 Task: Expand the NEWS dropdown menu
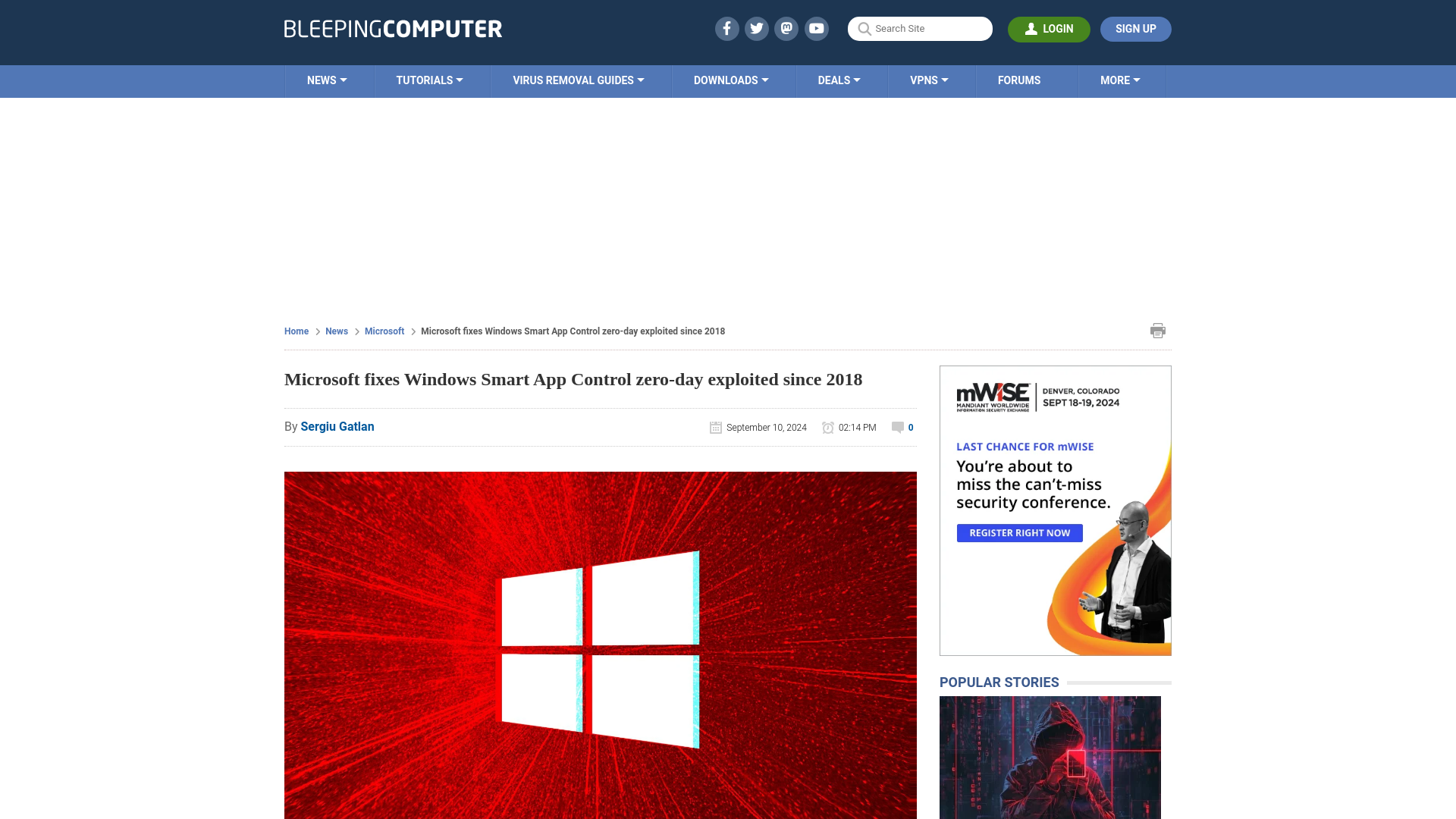click(x=327, y=80)
